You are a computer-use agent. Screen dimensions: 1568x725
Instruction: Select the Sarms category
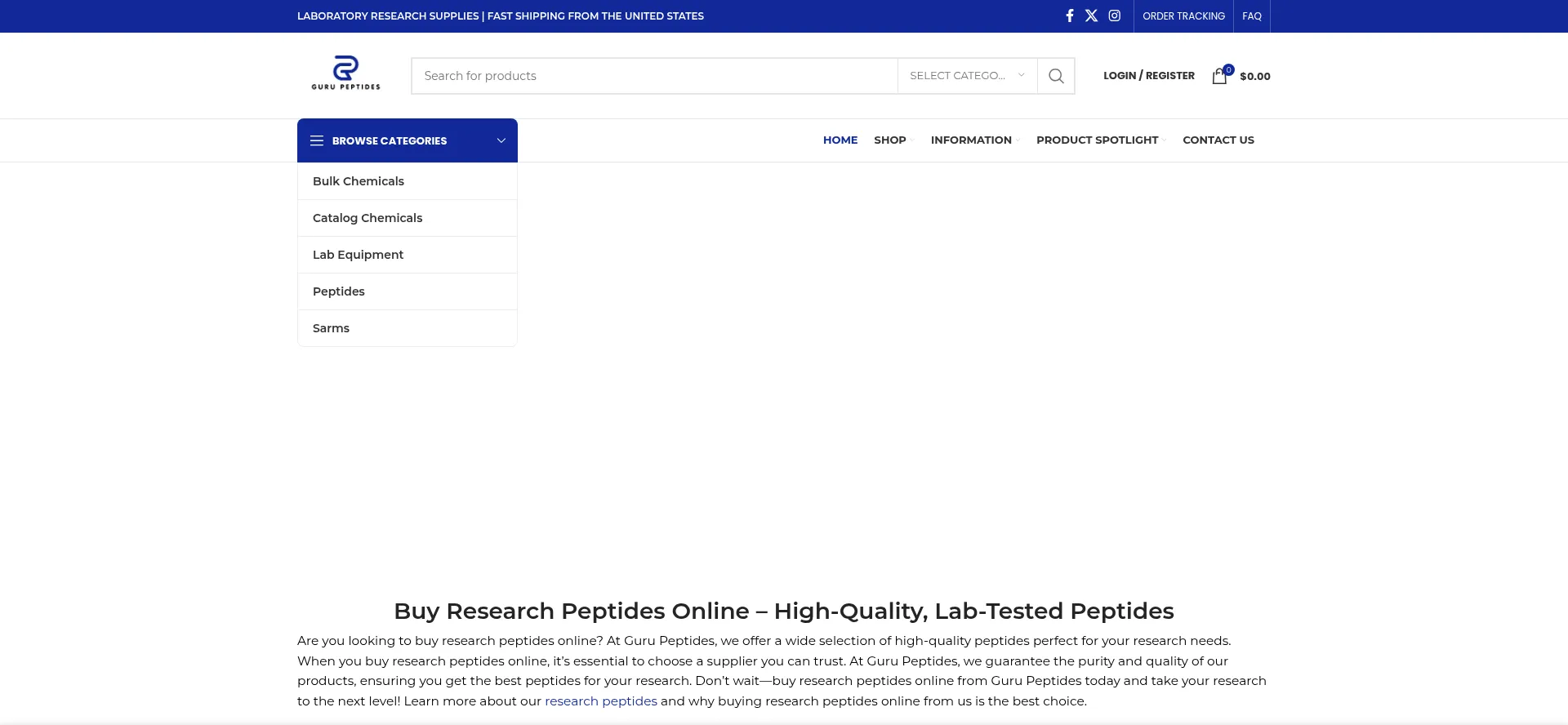pyautogui.click(x=408, y=328)
